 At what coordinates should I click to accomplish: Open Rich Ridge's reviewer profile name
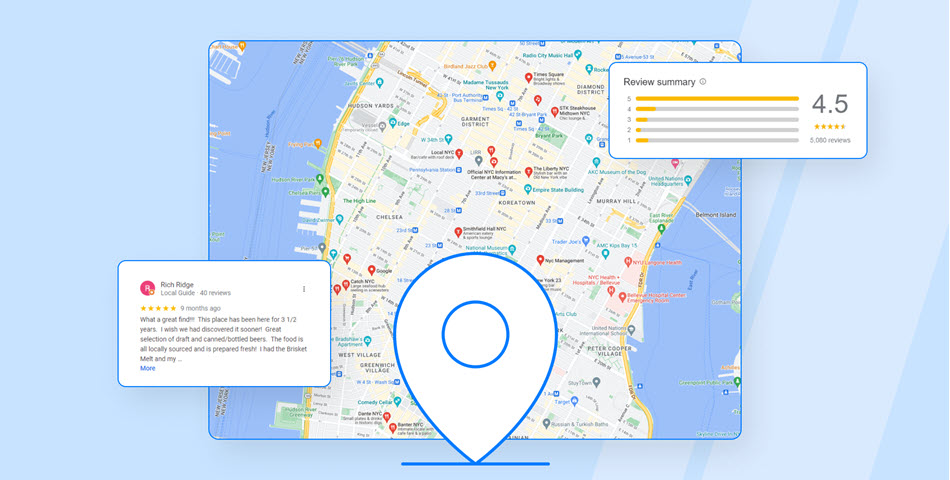(176, 284)
